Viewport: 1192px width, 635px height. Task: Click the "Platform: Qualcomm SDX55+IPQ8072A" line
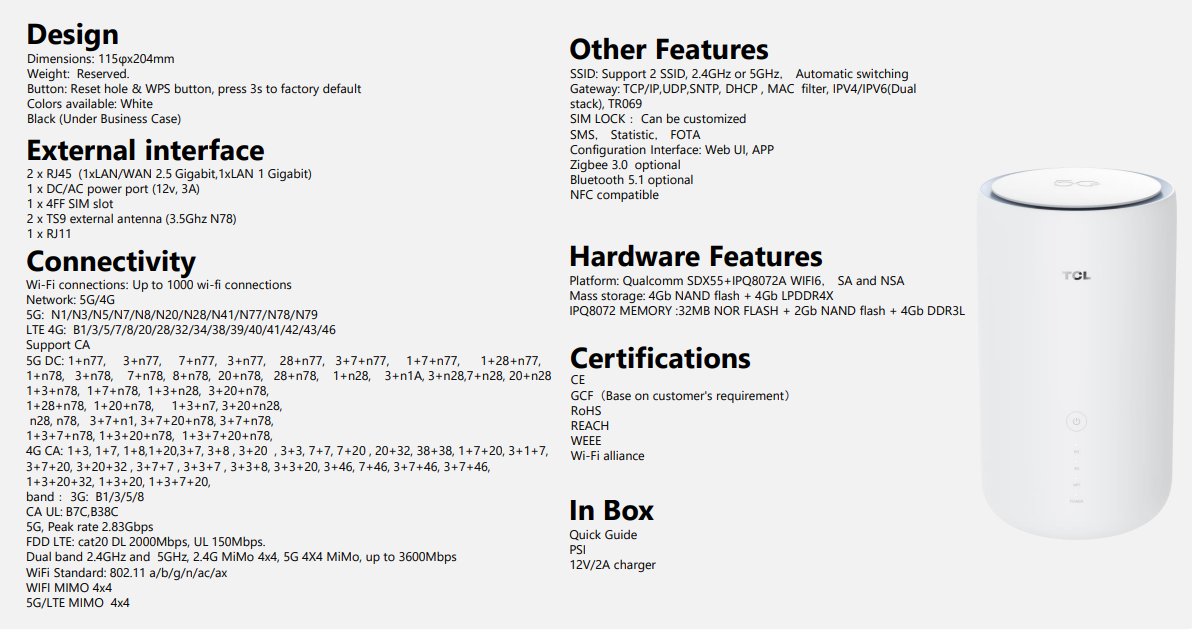pyautogui.click(x=737, y=281)
